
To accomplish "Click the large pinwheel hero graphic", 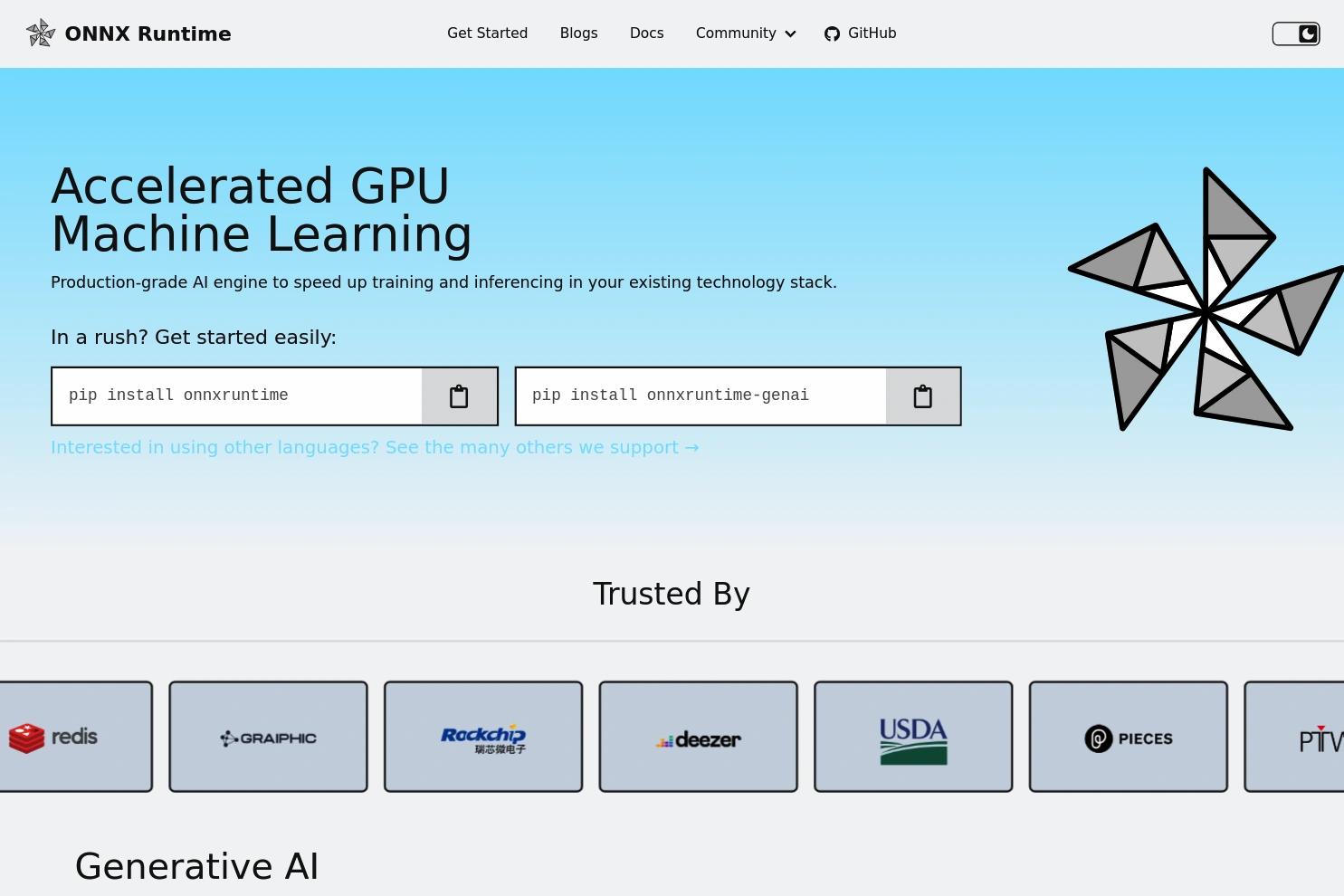I will click(x=1206, y=299).
